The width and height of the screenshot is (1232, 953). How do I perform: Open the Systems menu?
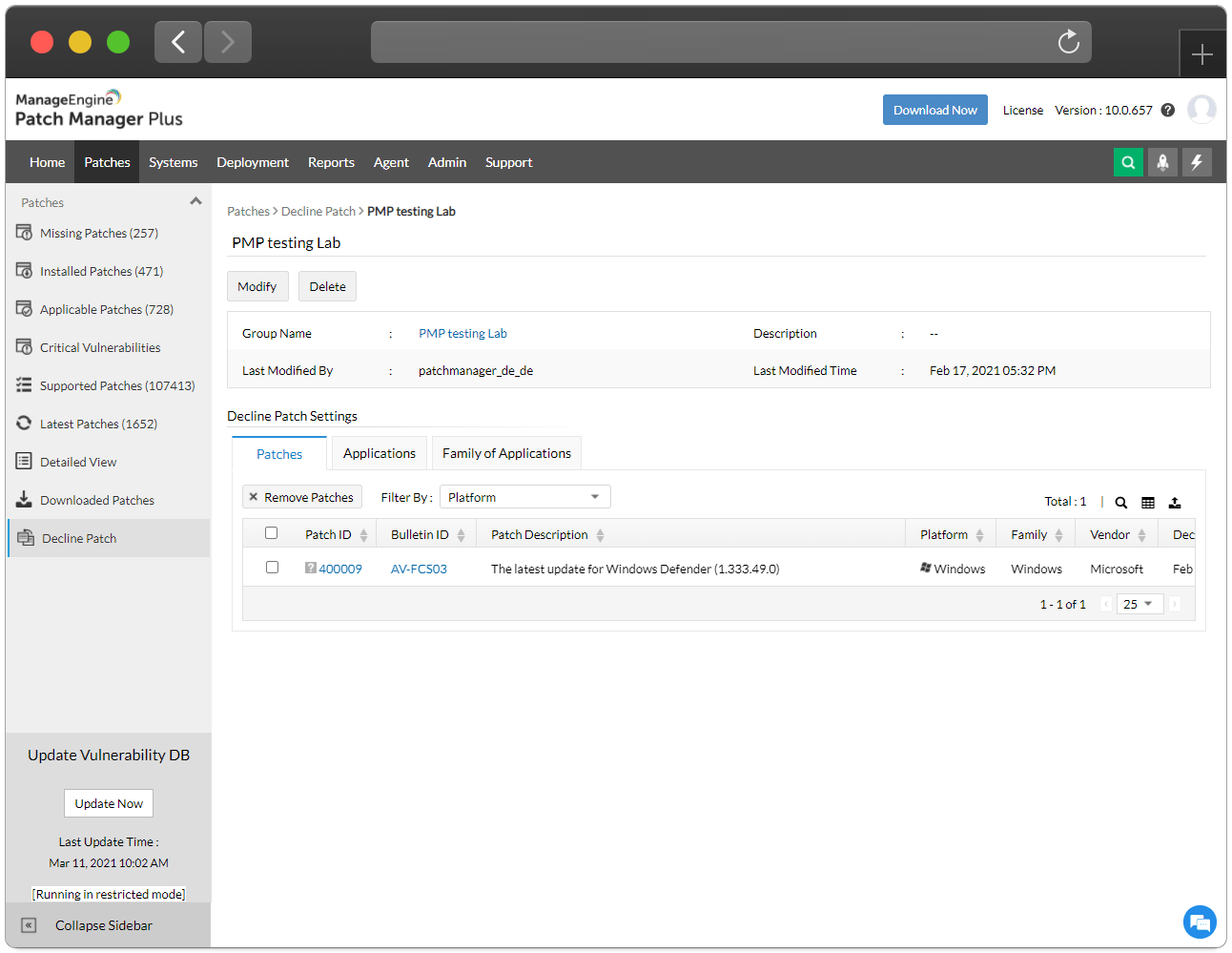coord(174,162)
